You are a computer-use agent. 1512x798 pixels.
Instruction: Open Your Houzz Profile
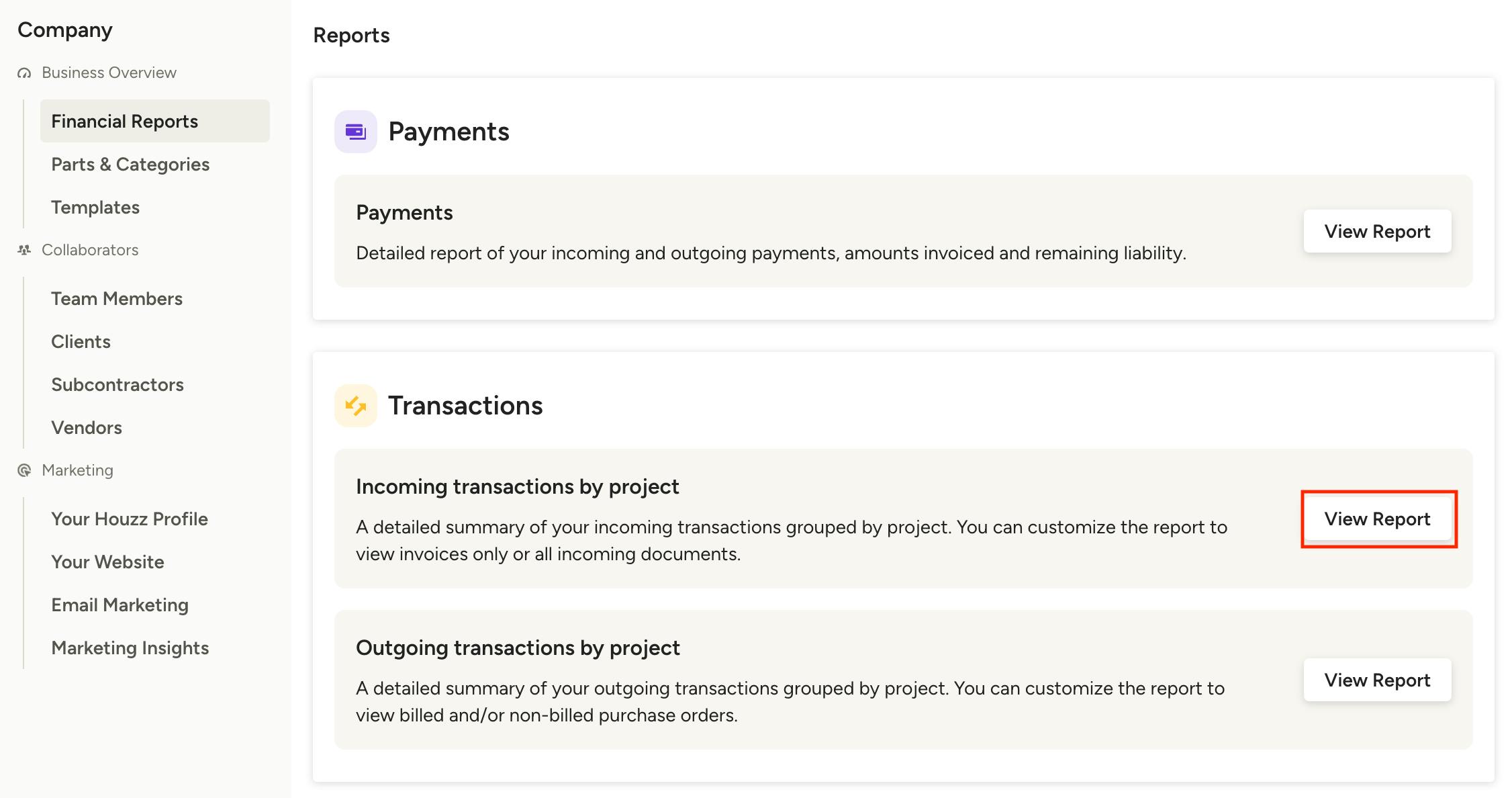pos(130,519)
